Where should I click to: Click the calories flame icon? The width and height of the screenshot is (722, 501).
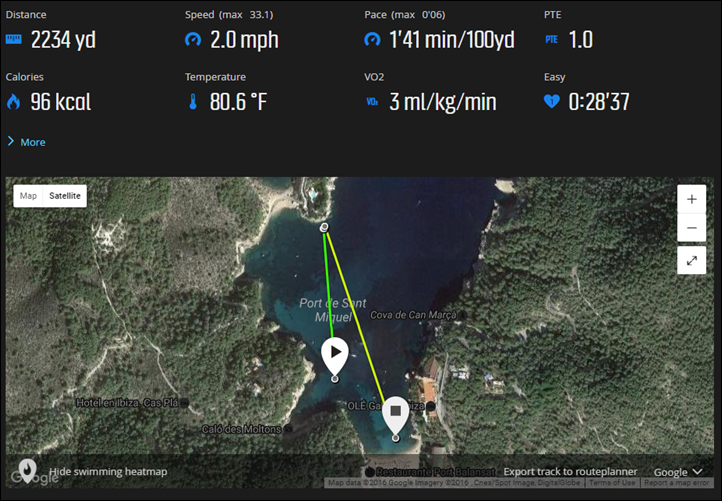pyautogui.click(x=13, y=101)
